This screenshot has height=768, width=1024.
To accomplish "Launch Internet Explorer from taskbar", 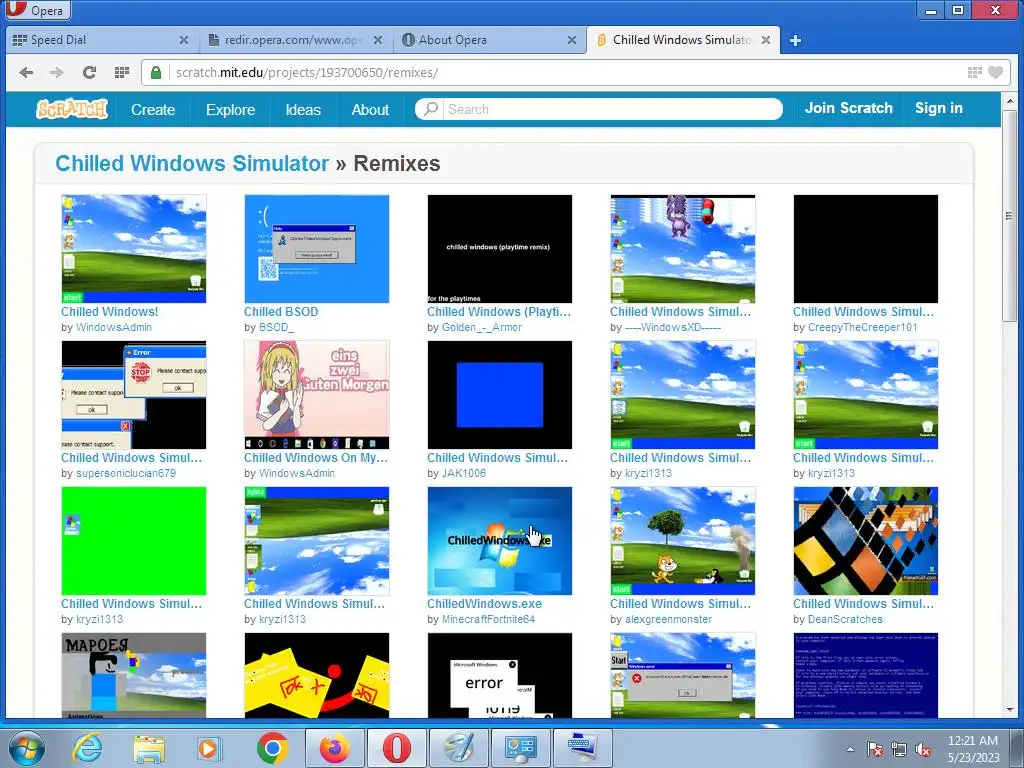I will [87, 748].
